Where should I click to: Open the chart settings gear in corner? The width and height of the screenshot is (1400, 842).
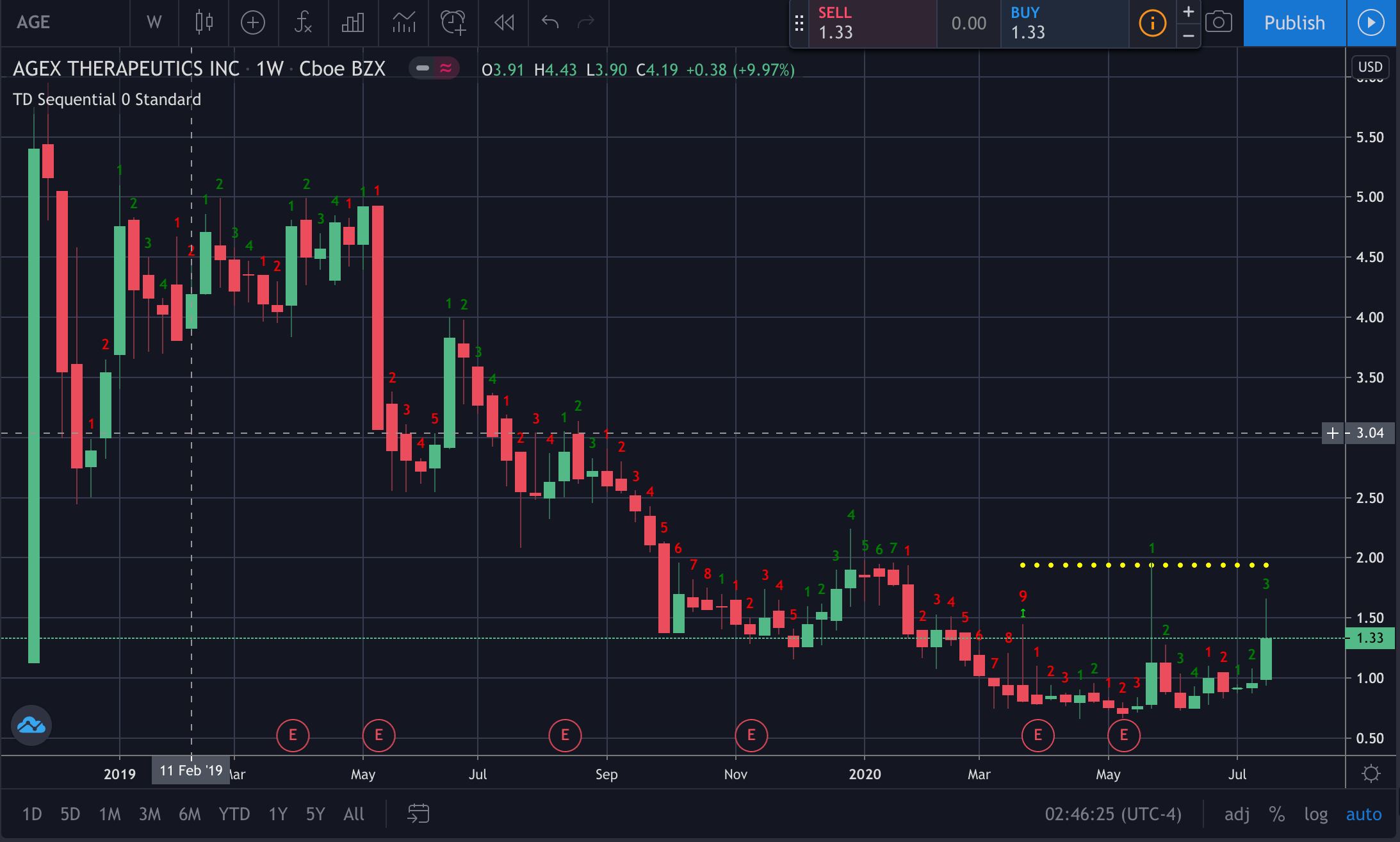click(x=1371, y=773)
